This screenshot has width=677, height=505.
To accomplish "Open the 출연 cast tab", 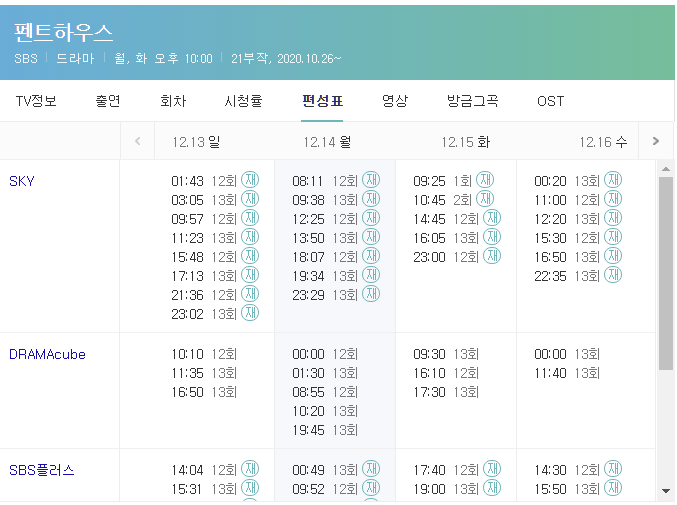I will [x=108, y=101].
